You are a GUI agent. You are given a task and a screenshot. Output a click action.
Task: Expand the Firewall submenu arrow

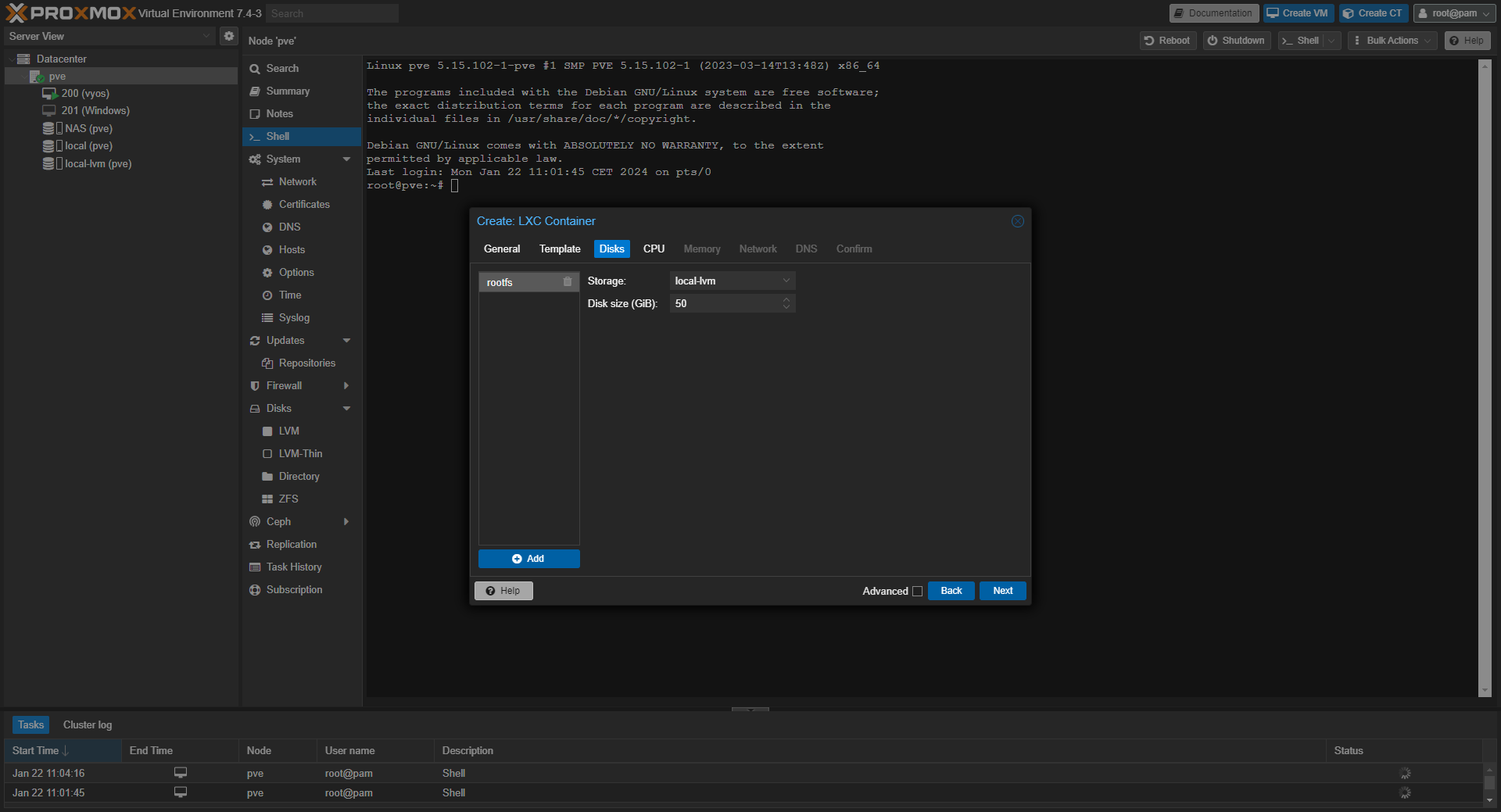coord(346,385)
